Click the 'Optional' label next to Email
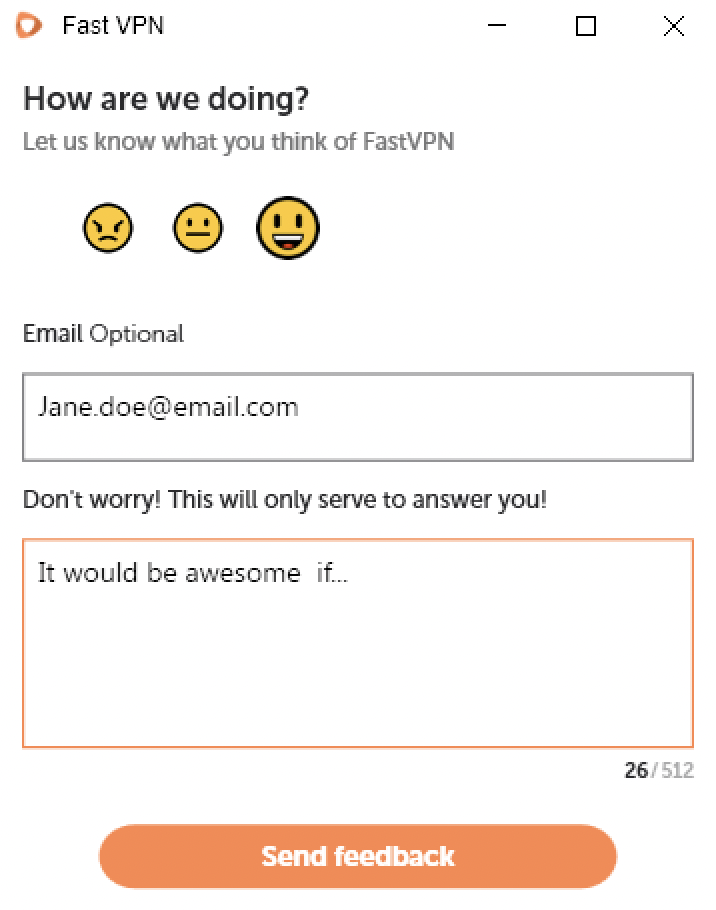 pyautogui.click(x=136, y=335)
